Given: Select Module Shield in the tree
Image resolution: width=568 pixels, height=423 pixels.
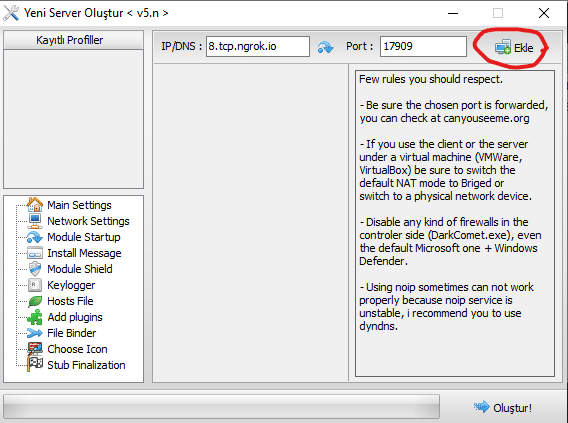Looking at the screenshot, I should [80, 269].
